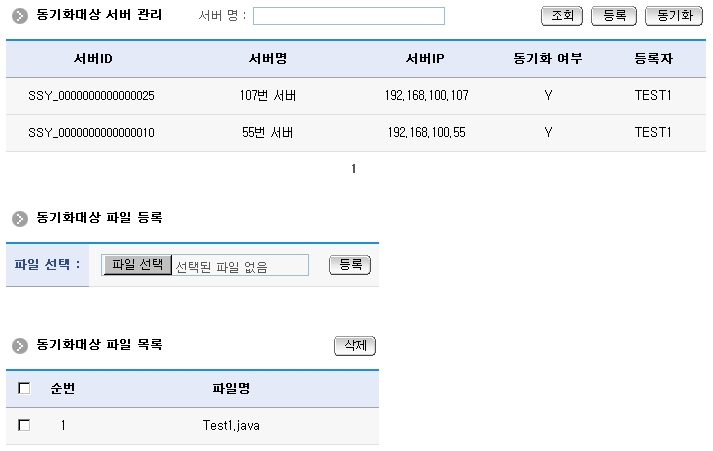
Task: Click the 동기화 sync button
Action: pos(675,16)
